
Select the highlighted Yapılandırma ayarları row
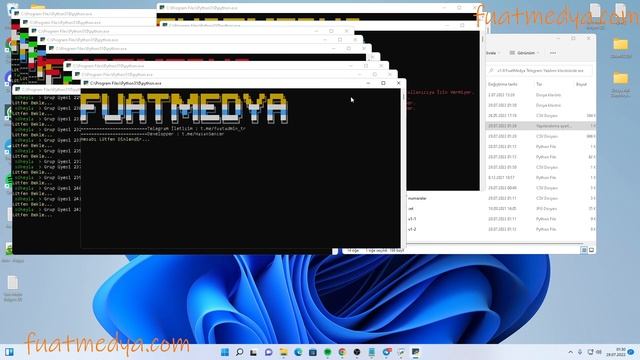(x=540, y=126)
